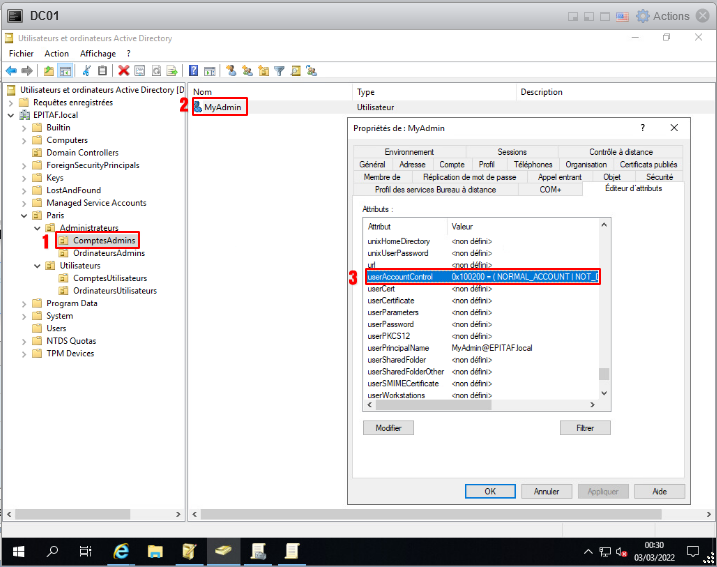Image resolution: width=717 pixels, height=567 pixels.
Task: Expand the Builtin container
Action: pyautogui.click(x=24, y=127)
